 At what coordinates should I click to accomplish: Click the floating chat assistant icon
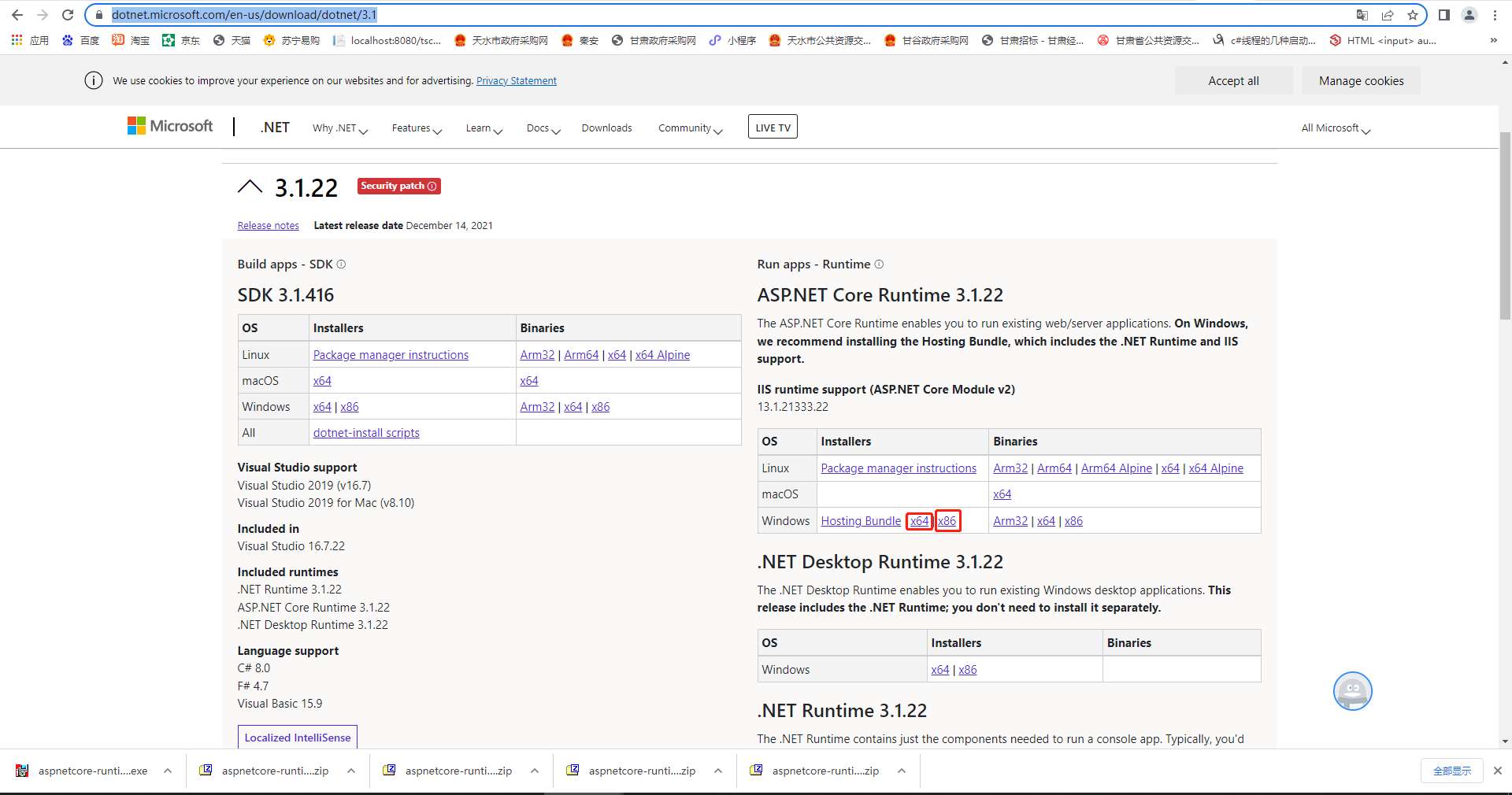(x=1352, y=691)
